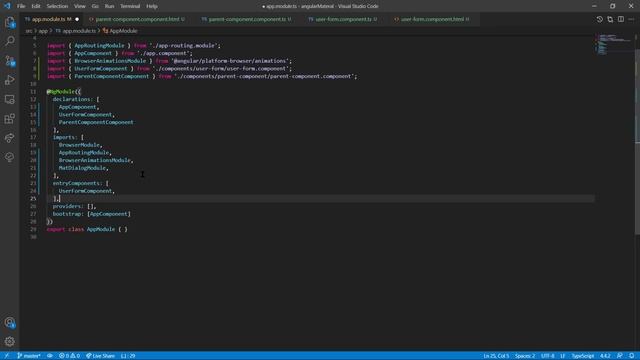Click the entryComponents property name

pyautogui.click(x=76, y=183)
